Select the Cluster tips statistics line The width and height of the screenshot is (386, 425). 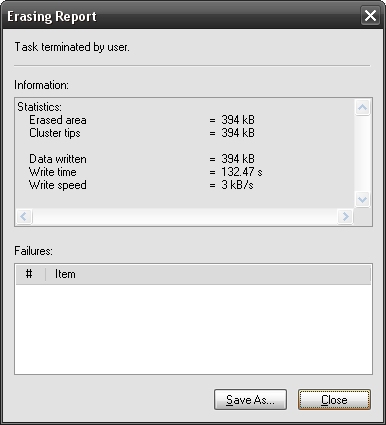[142, 133]
